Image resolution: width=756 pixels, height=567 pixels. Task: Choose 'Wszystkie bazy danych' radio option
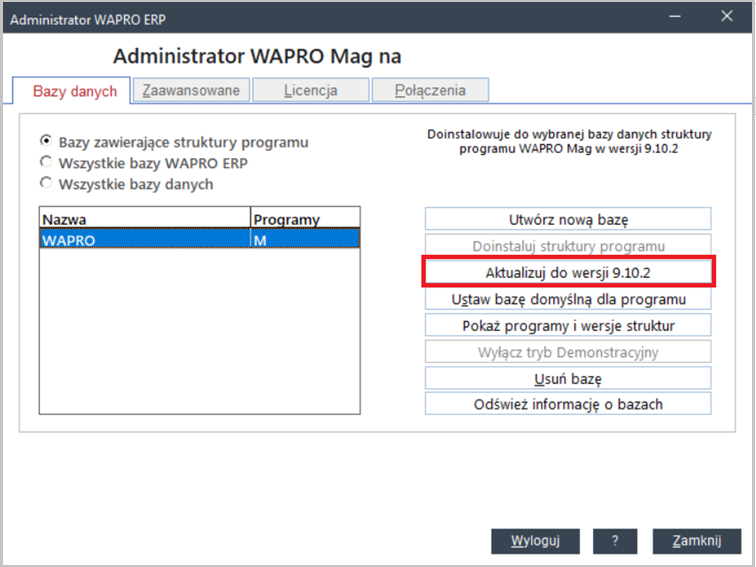point(45,184)
